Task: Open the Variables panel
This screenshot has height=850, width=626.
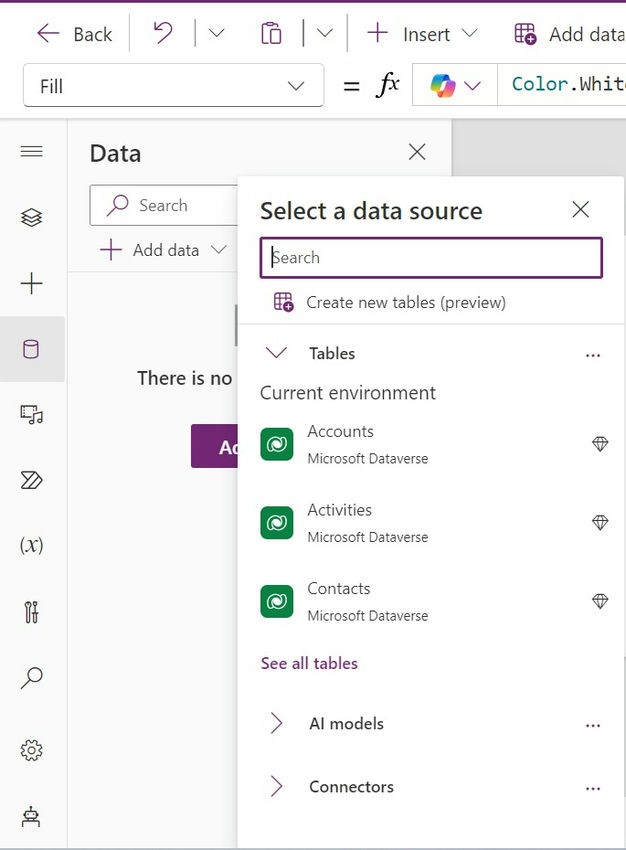Action: [31, 545]
